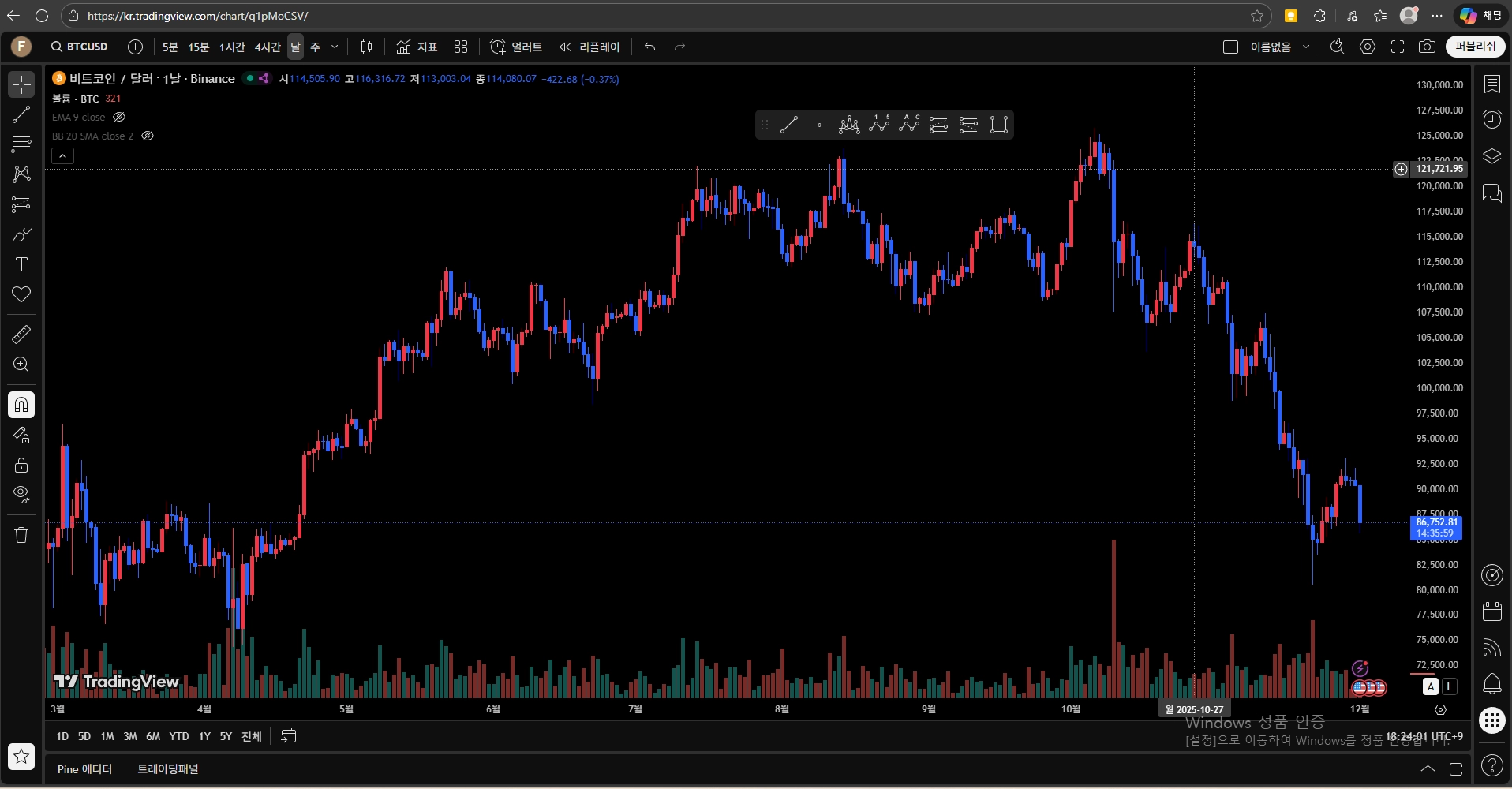The width and height of the screenshot is (1512, 789).
Task: Open the economic calendar panel
Action: pos(1492,611)
